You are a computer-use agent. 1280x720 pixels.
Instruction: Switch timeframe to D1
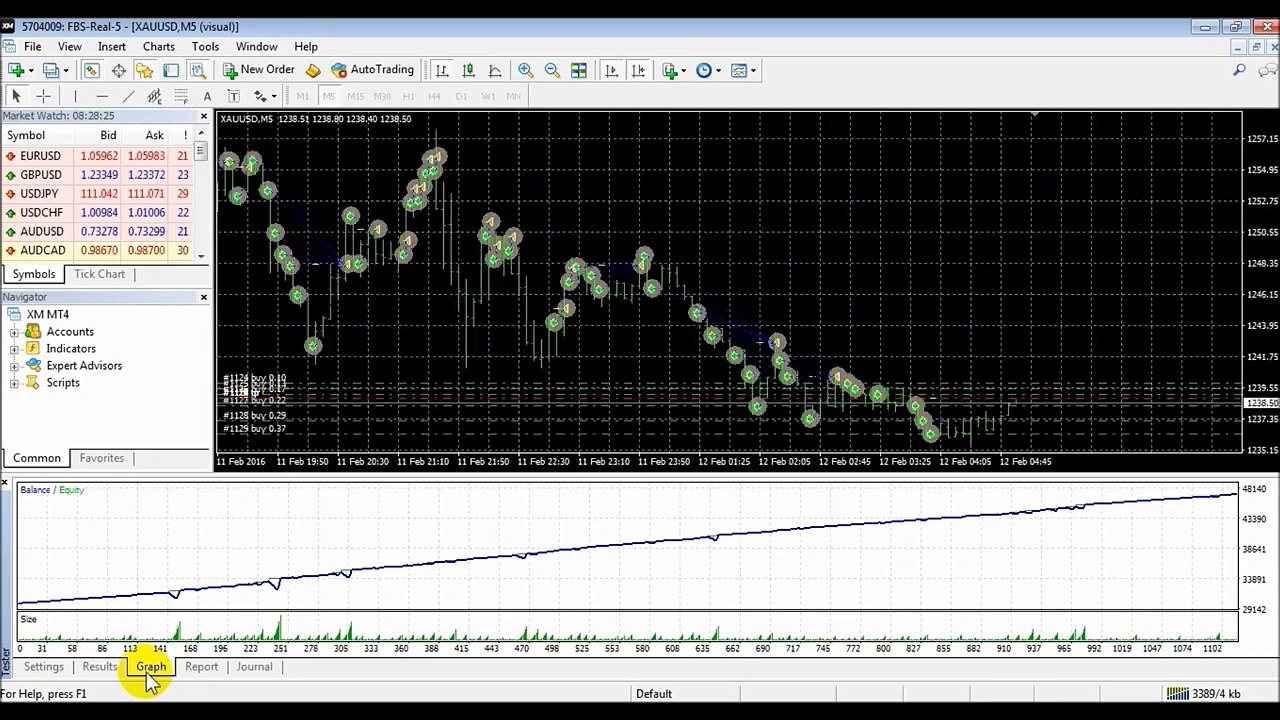[461, 96]
